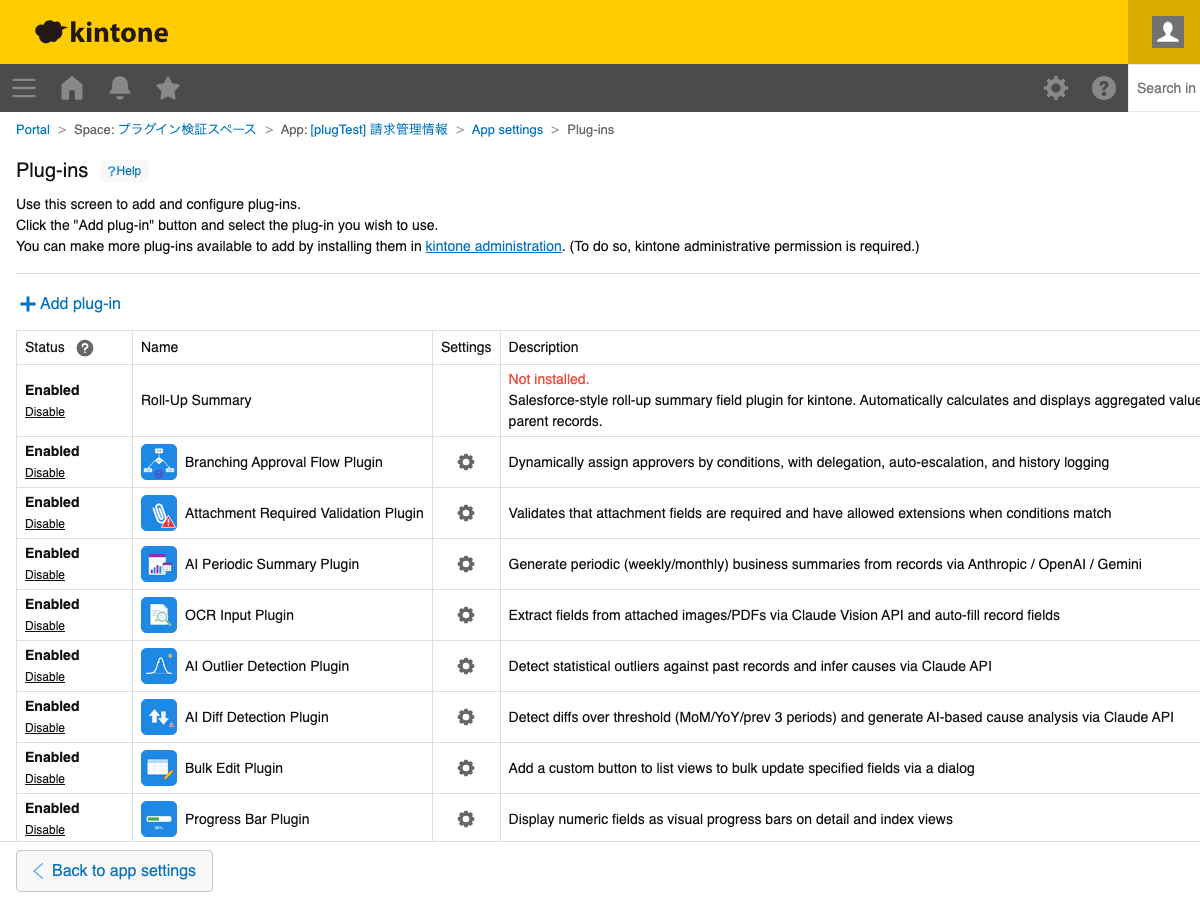Open notifications bell icon
The width and height of the screenshot is (1200, 900).
point(120,88)
